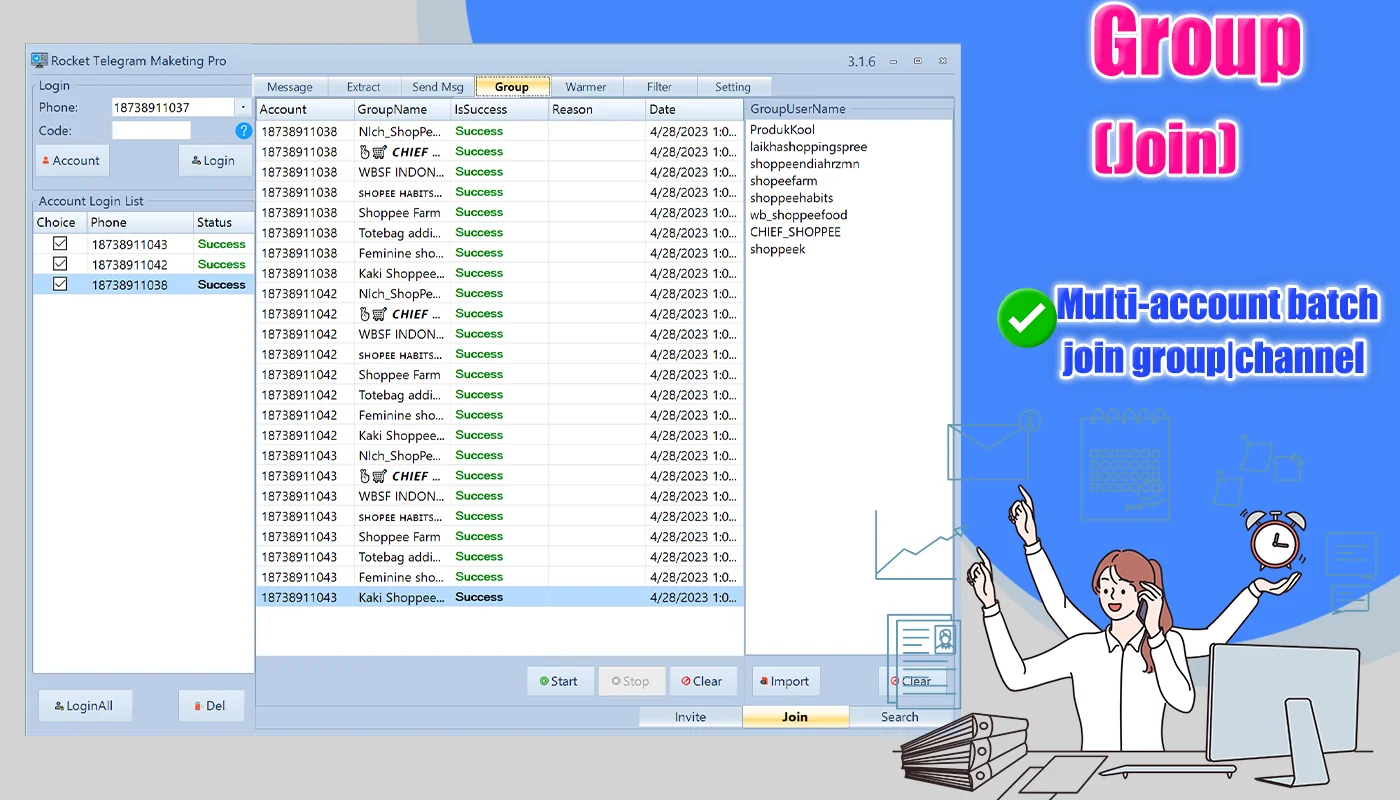Click the Del button

point(210,706)
